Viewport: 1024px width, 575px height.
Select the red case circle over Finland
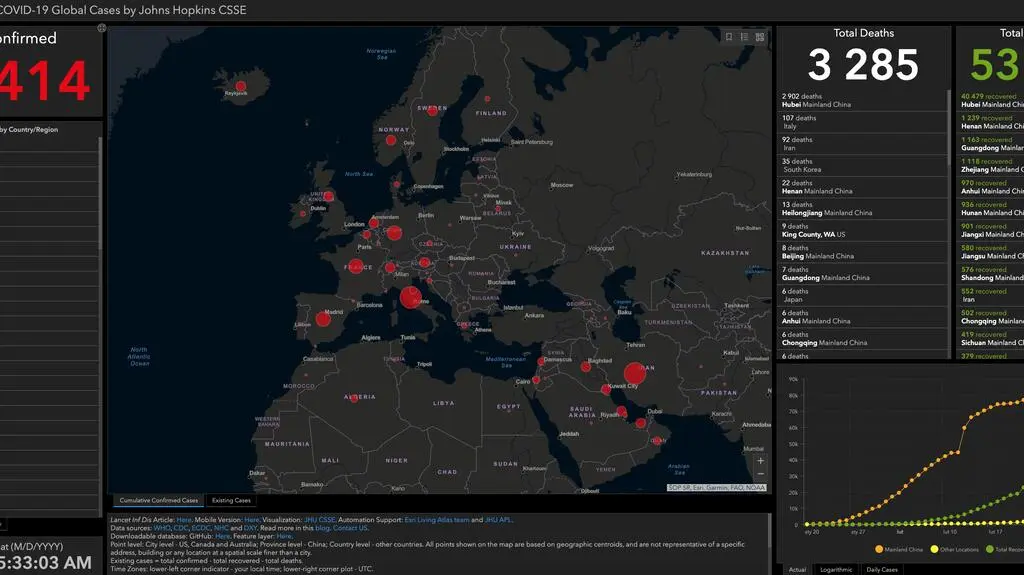[487, 99]
